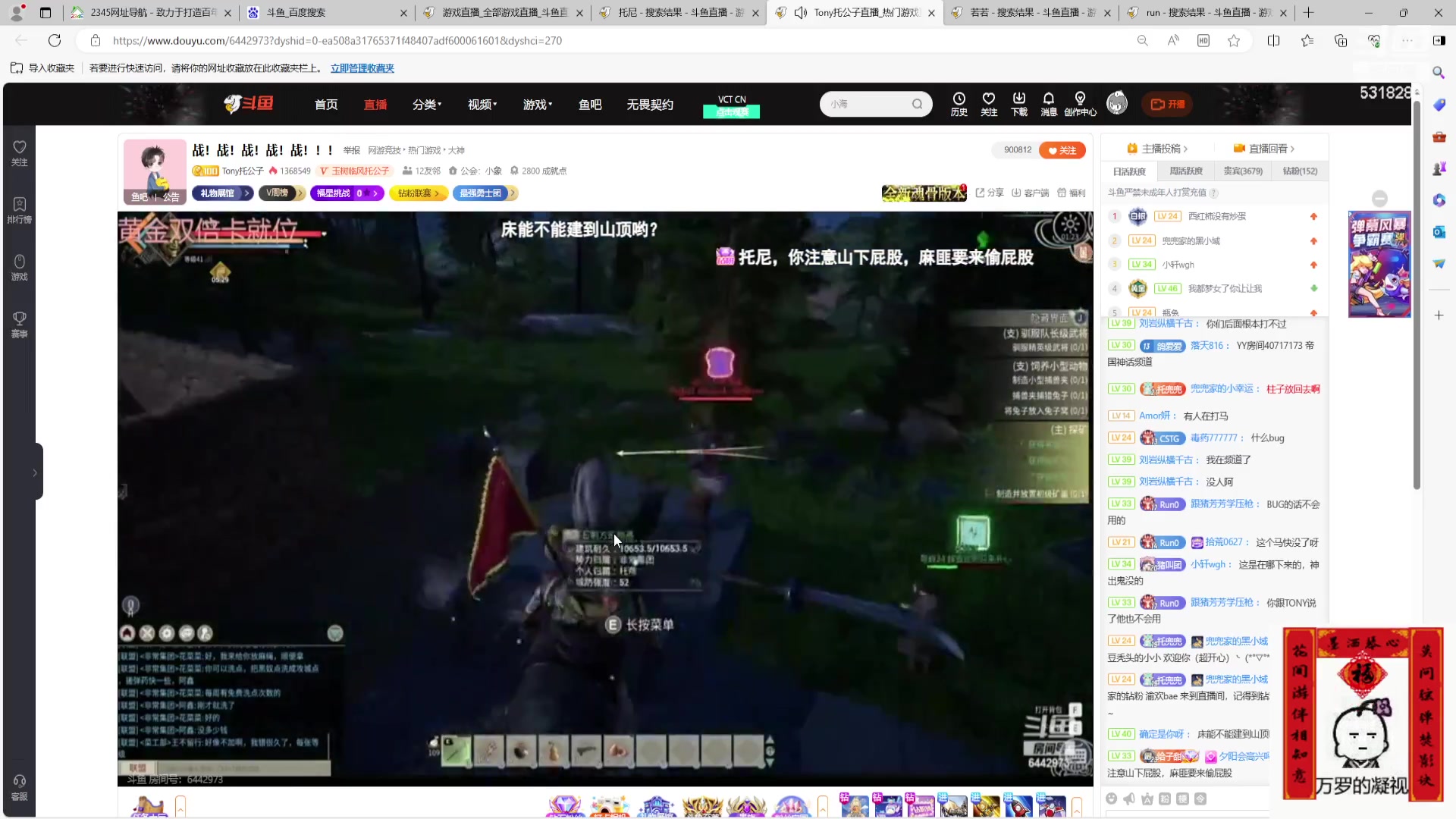Open the 鱼吧 section from top menu

590,105
